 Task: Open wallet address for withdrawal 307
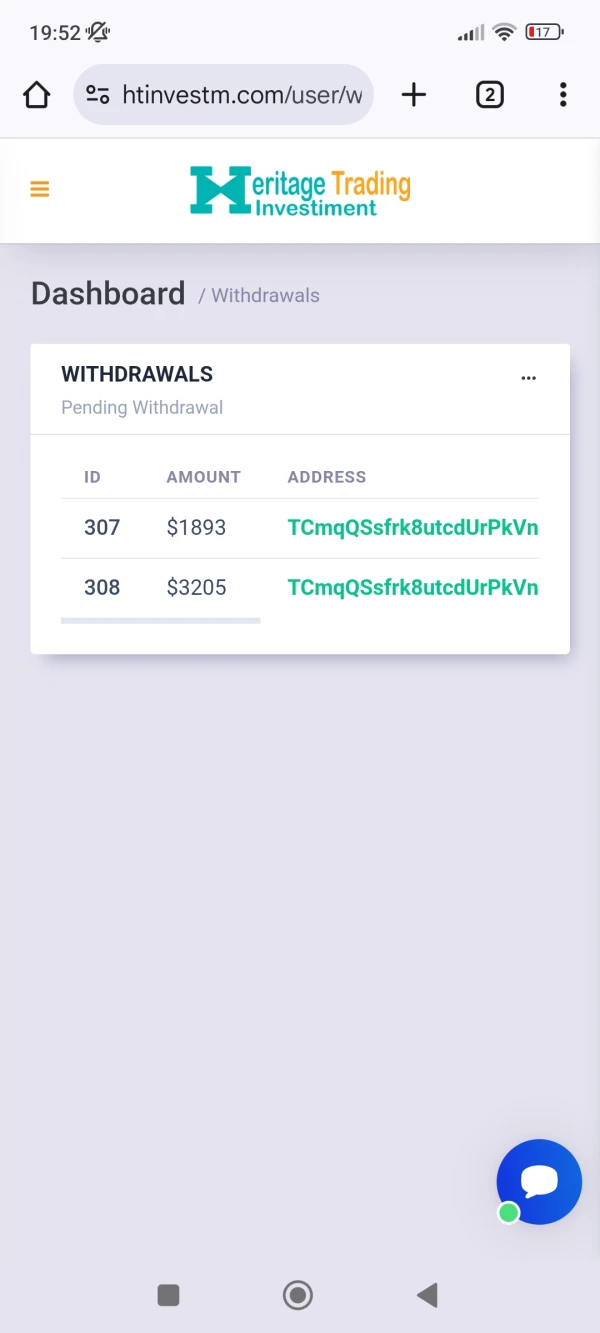pyautogui.click(x=412, y=528)
